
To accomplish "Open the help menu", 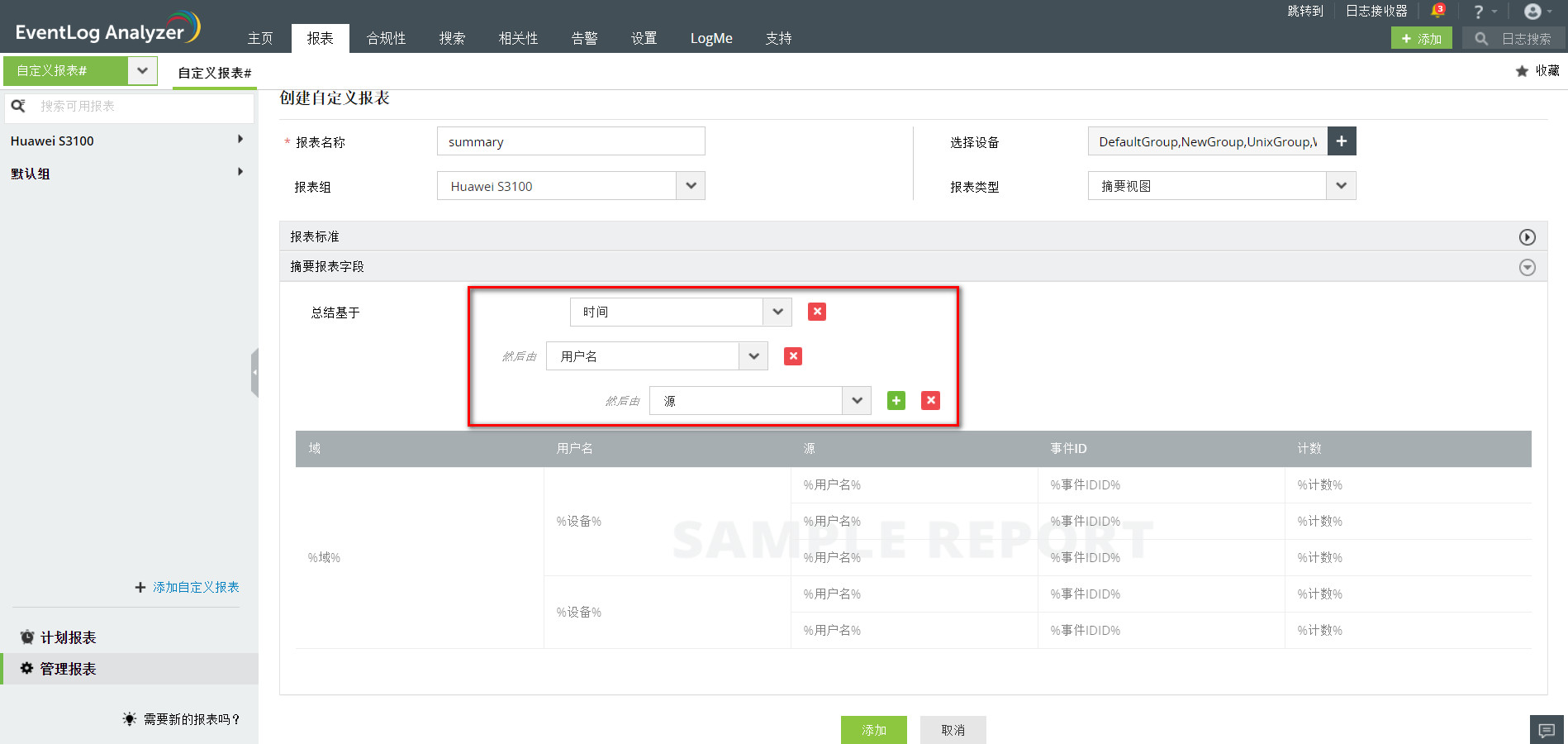I will click(1480, 12).
